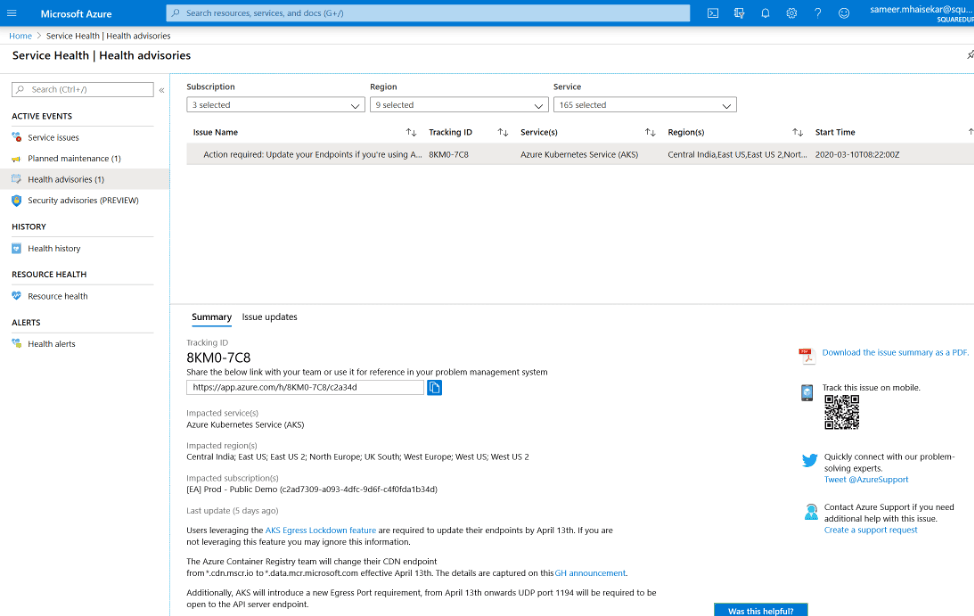Click the tracking URL text field
974x616 pixels.
(x=305, y=387)
